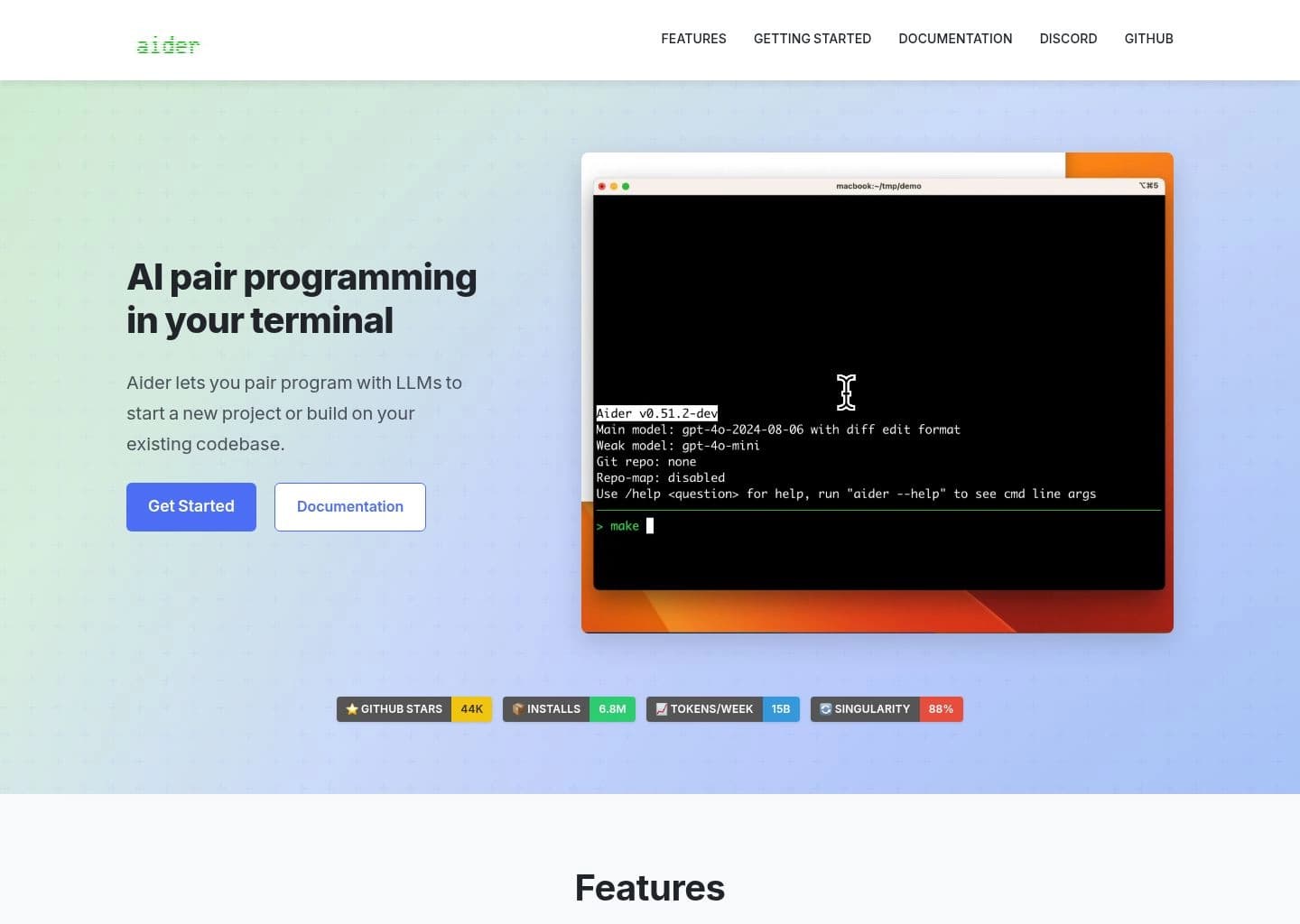Click the Get Started button
The height and width of the screenshot is (924, 1300).
(191, 507)
